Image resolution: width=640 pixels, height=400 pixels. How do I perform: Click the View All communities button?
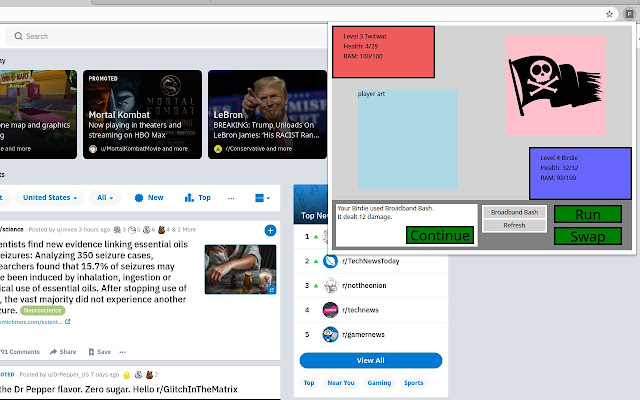[371, 360]
